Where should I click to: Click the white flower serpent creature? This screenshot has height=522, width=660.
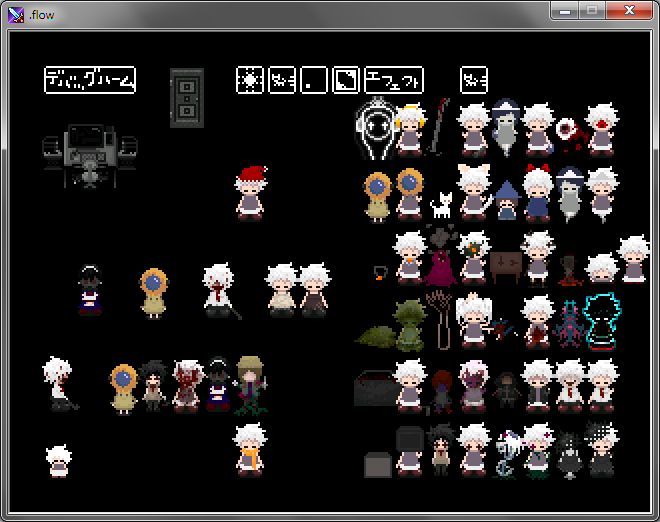[507, 455]
